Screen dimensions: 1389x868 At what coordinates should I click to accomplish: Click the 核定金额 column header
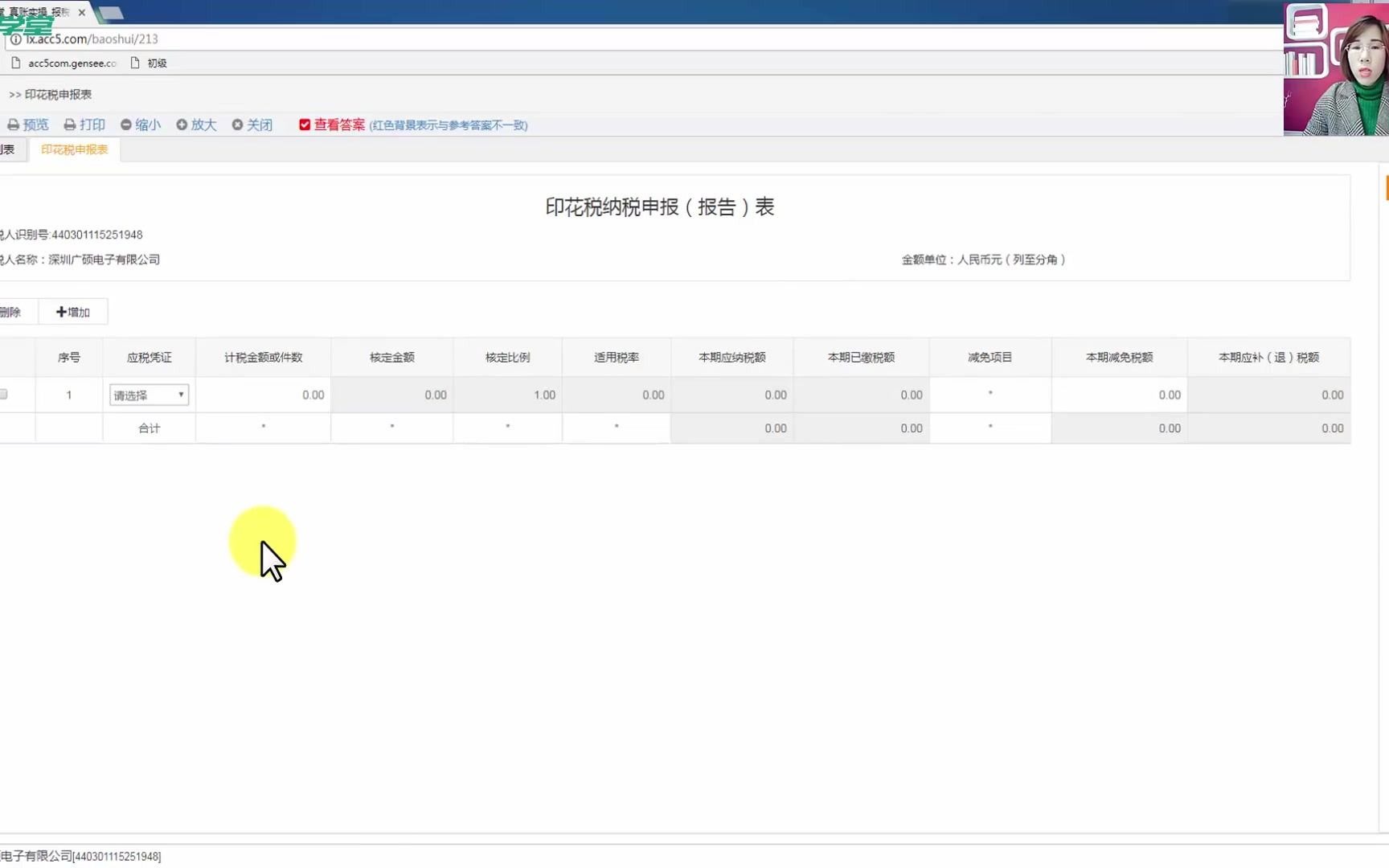coord(392,358)
